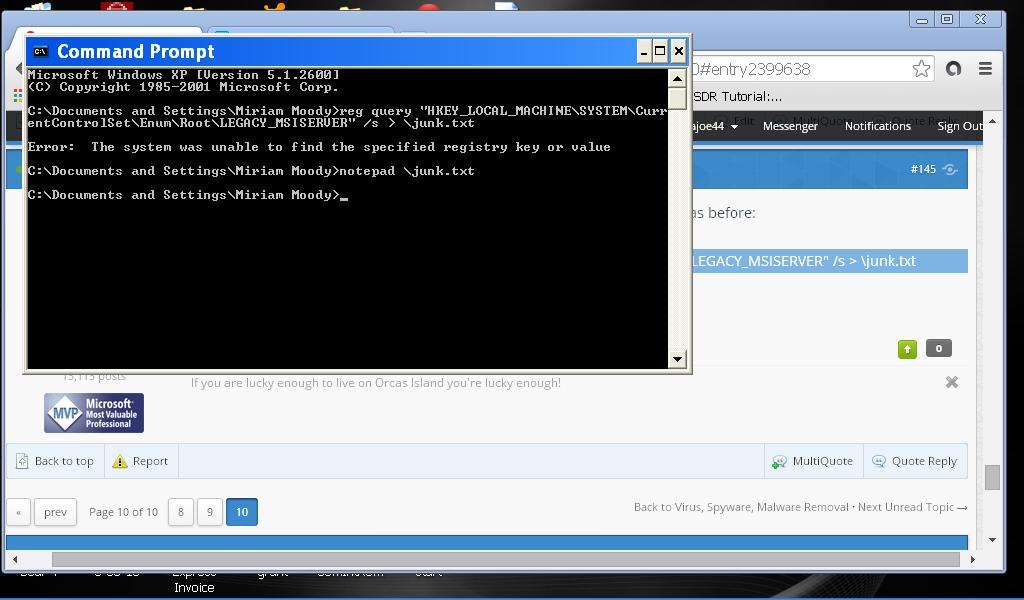Viewport: 1024px width, 600px height.
Task: Click the browser horizontal scroll right arrow
Action: pyautogui.click(x=972, y=559)
